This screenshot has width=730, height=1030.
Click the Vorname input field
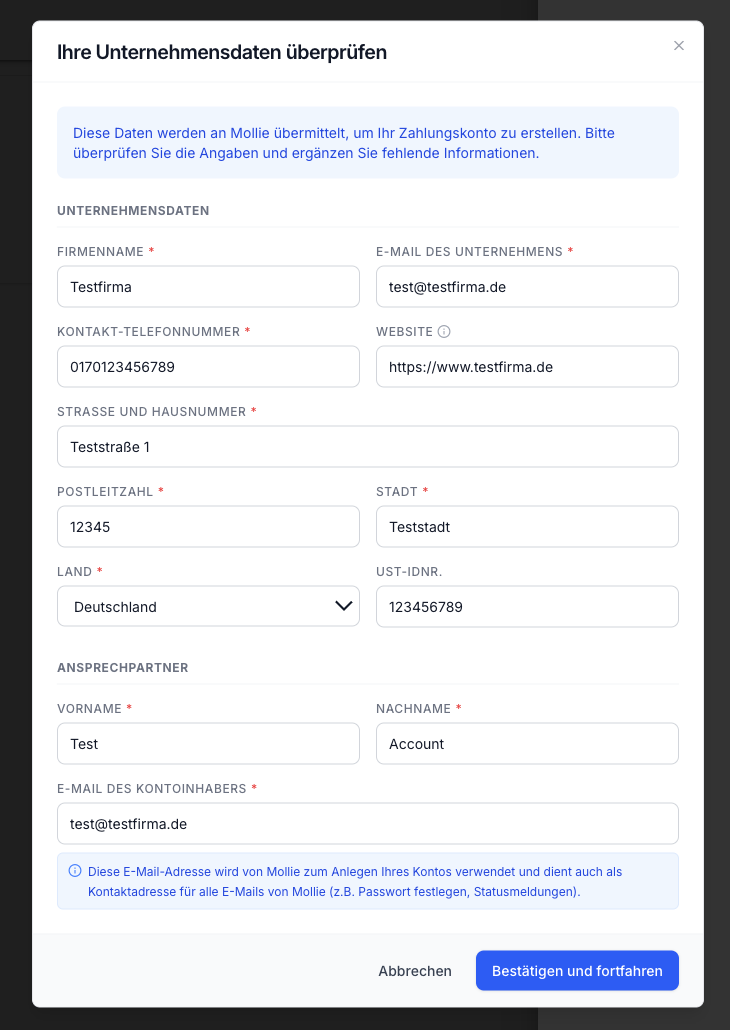click(208, 744)
